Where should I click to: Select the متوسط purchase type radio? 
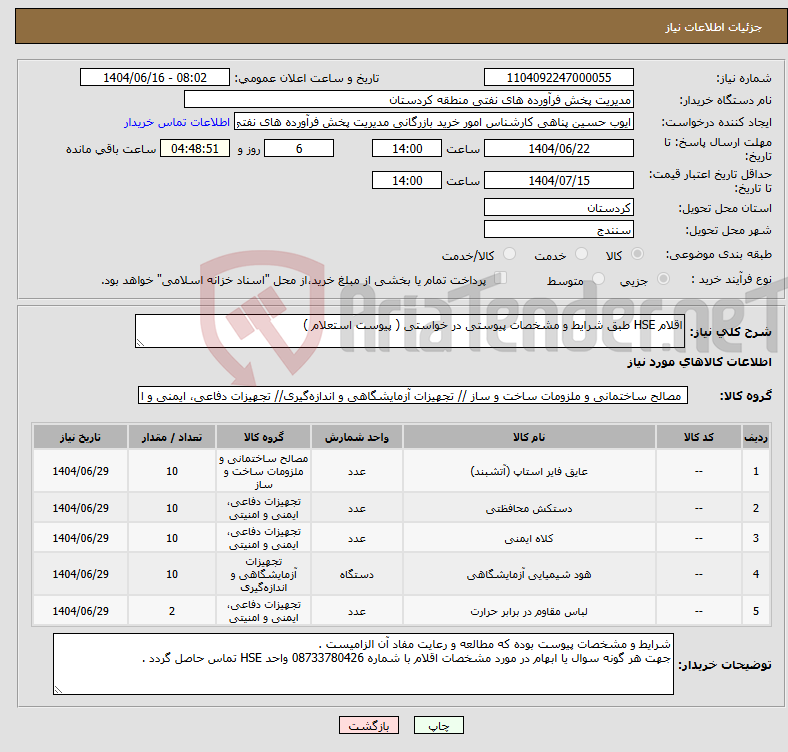tap(598, 278)
